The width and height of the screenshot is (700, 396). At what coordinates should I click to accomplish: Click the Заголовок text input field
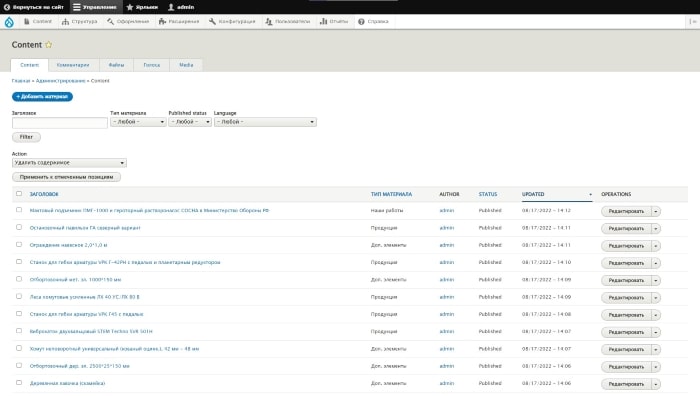click(x=60, y=123)
